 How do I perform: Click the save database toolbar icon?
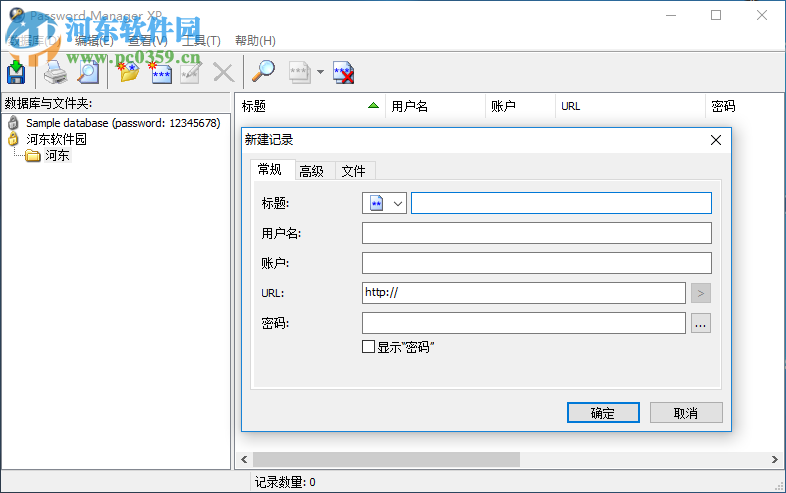pyautogui.click(x=16, y=72)
